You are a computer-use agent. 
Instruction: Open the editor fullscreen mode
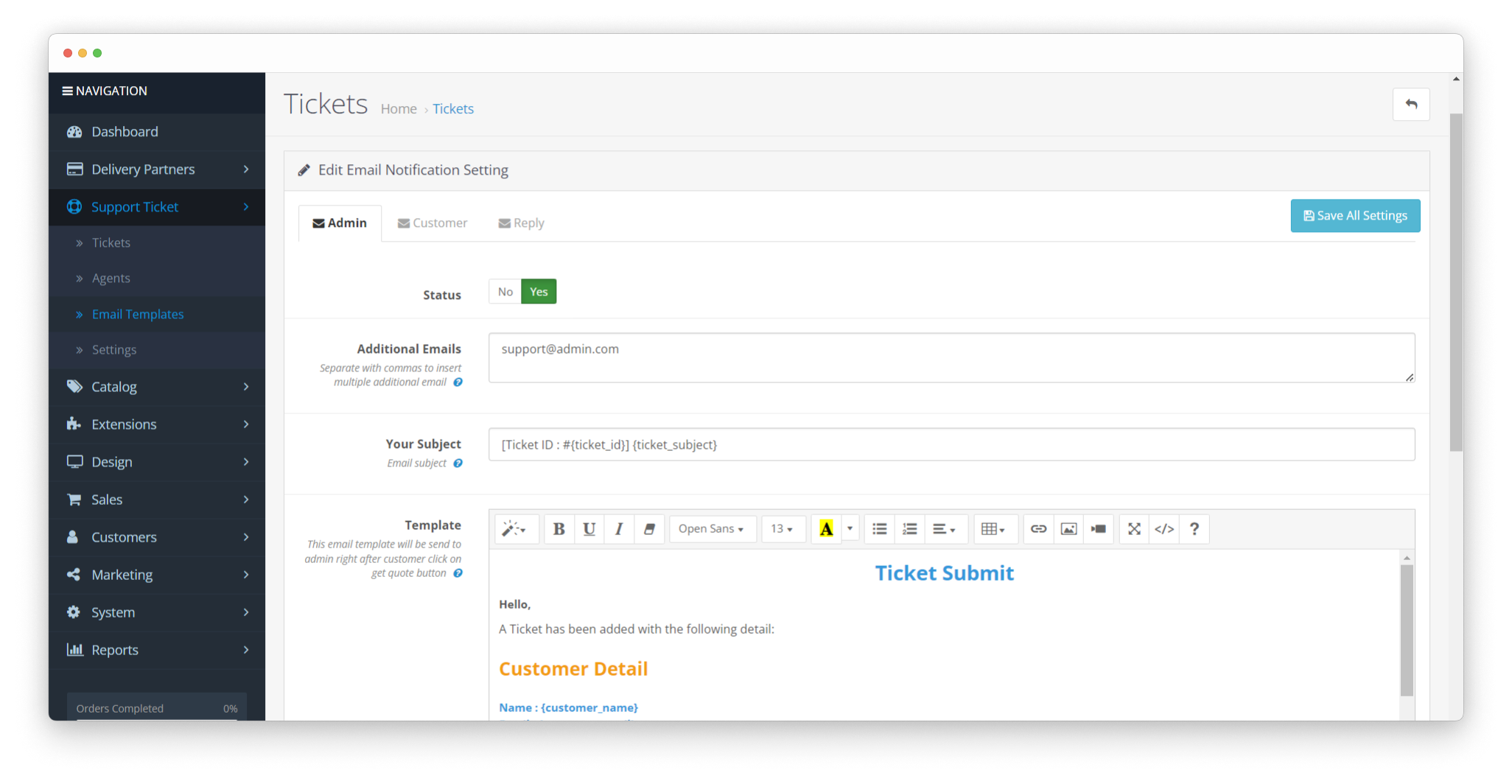coord(1134,529)
